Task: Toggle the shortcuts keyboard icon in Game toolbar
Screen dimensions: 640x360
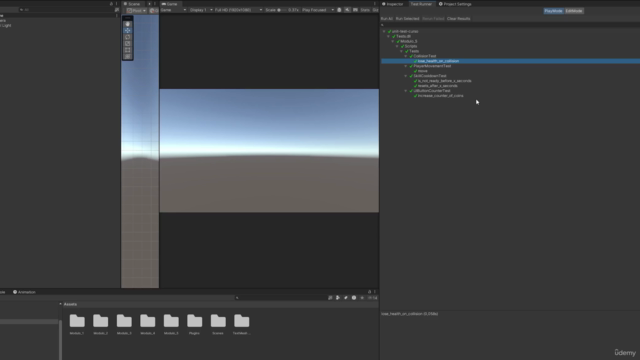Action: pos(355,10)
